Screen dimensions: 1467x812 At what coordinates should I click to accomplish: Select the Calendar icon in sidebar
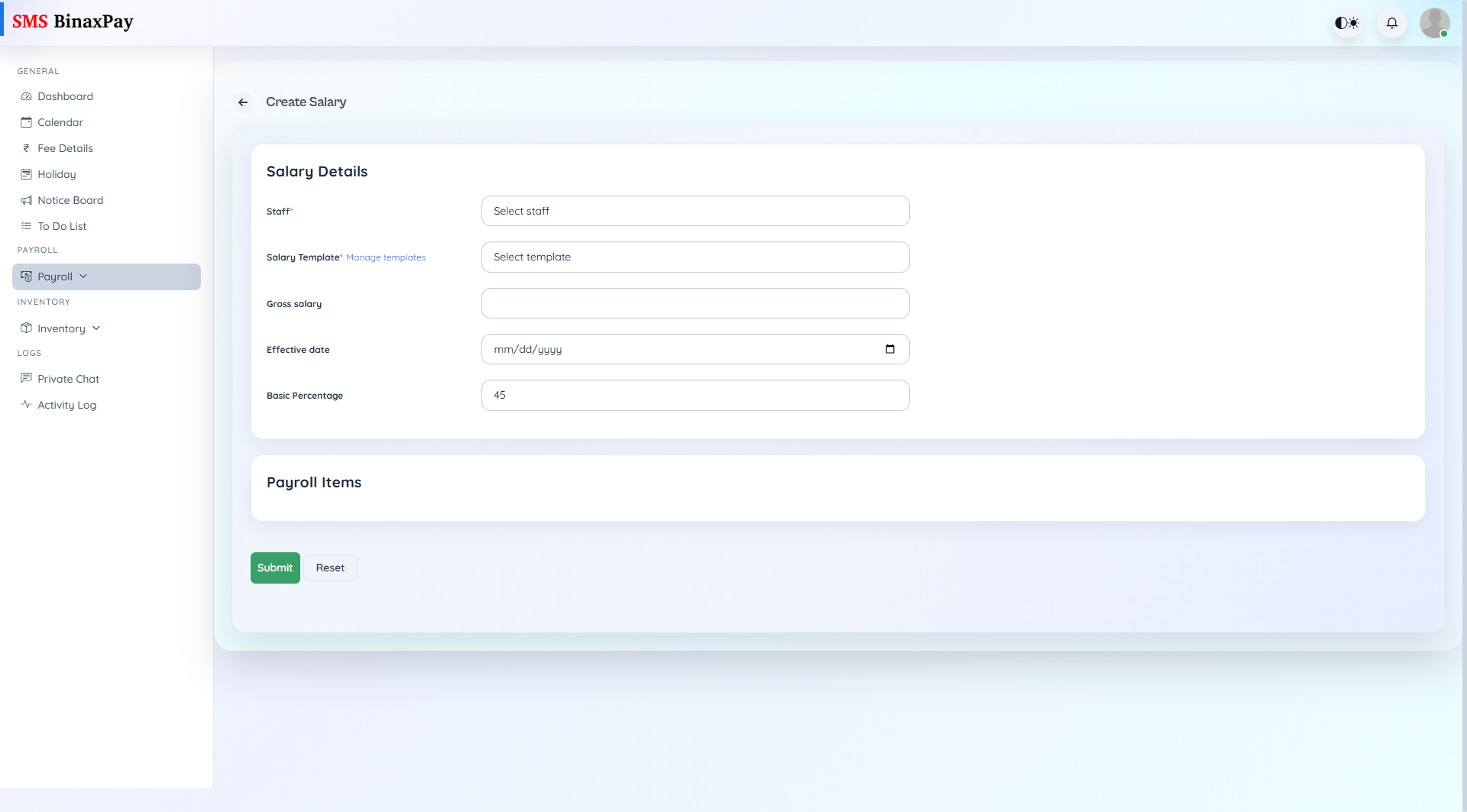[x=26, y=121]
